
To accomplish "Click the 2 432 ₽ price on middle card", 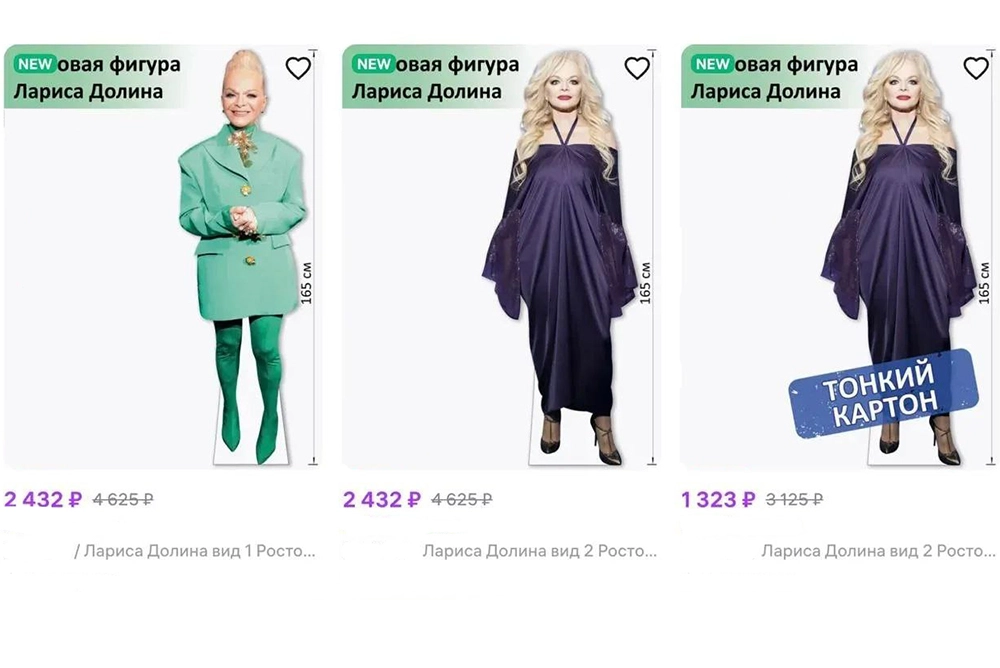I will pyautogui.click(x=381, y=499).
